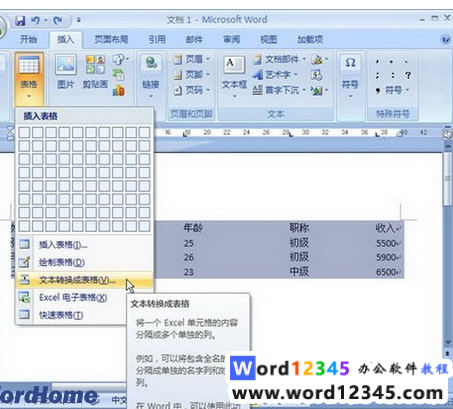This screenshot has height=409, width=453.
Task: Click the Undo arrow icon
Action: coord(35,21)
